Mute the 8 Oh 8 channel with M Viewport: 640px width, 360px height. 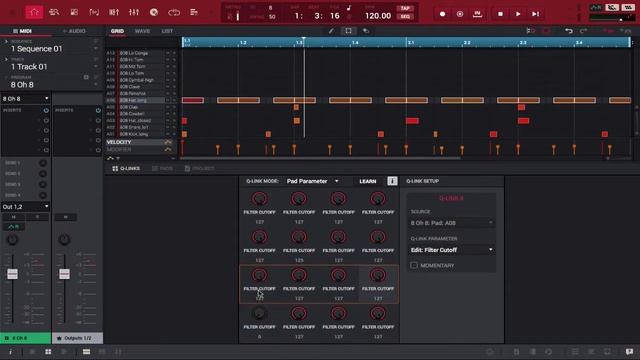click(14, 217)
